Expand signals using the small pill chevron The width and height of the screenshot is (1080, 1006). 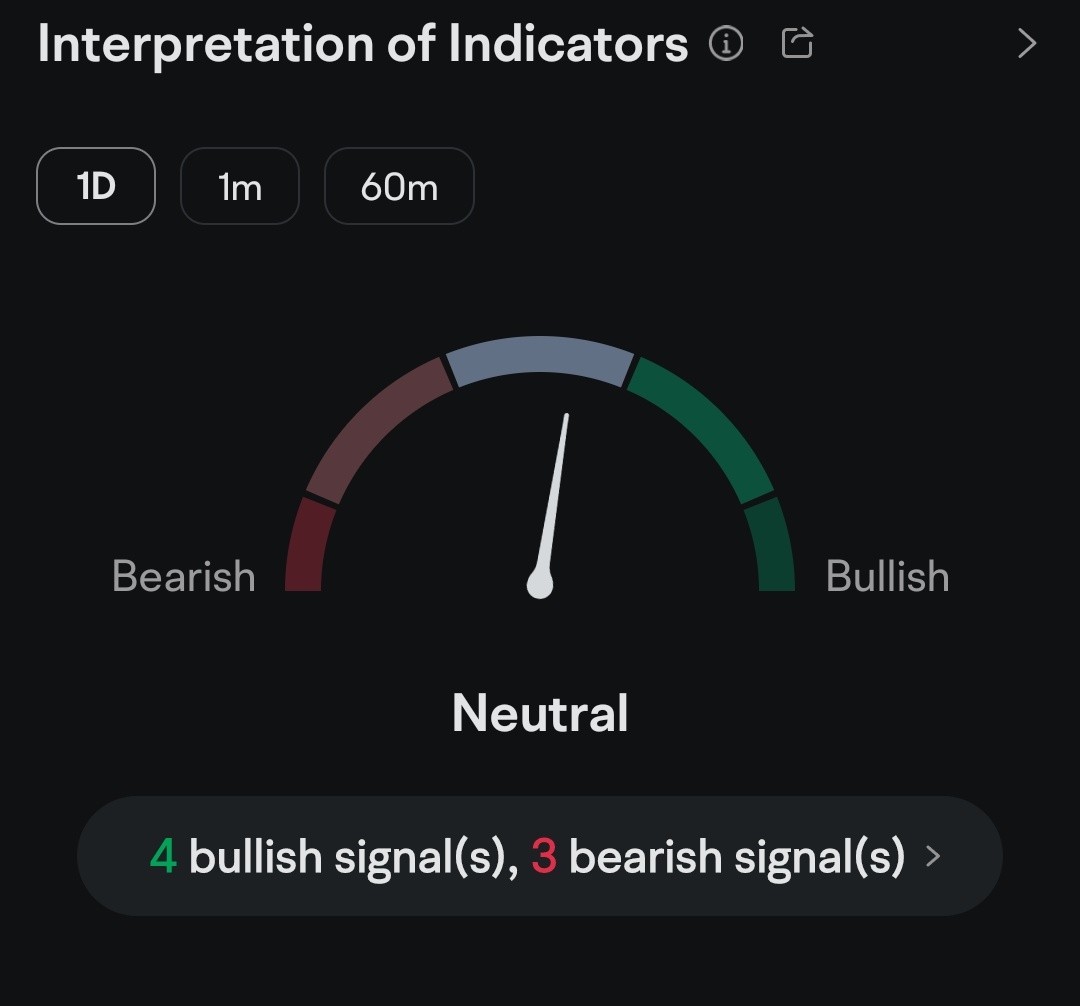[x=933, y=856]
